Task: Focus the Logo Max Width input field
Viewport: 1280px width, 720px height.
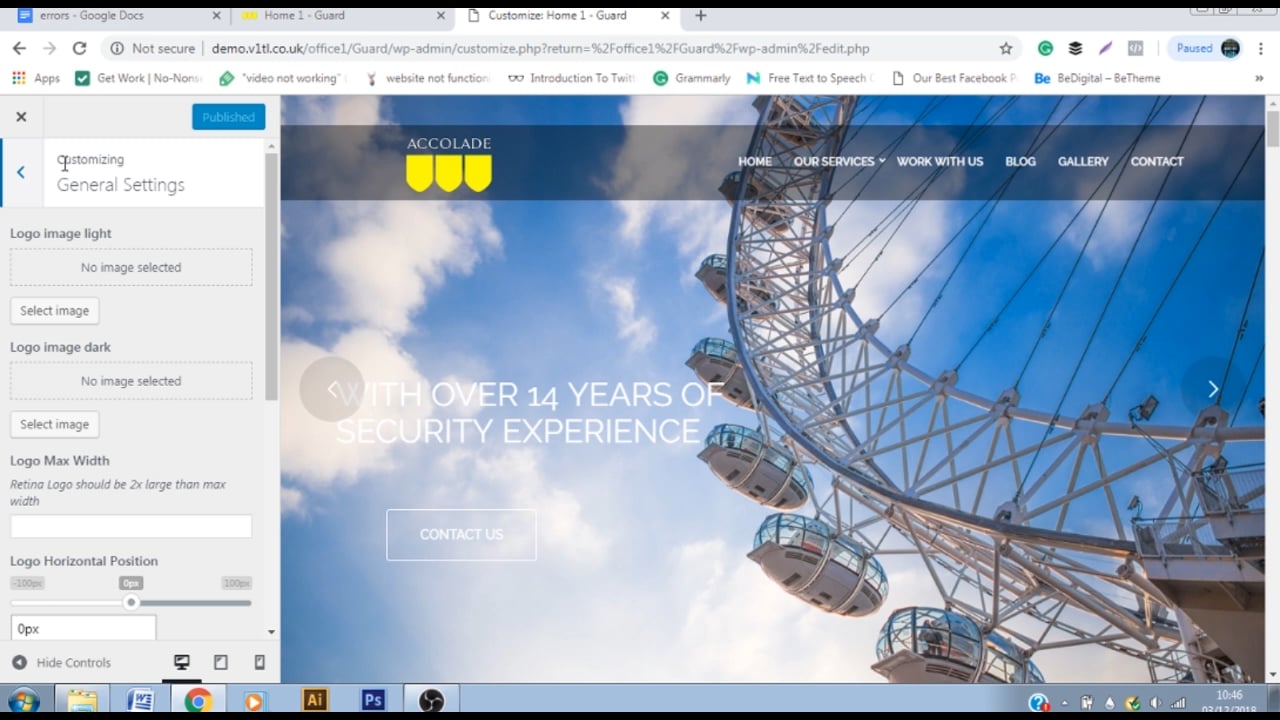Action: click(131, 527)
